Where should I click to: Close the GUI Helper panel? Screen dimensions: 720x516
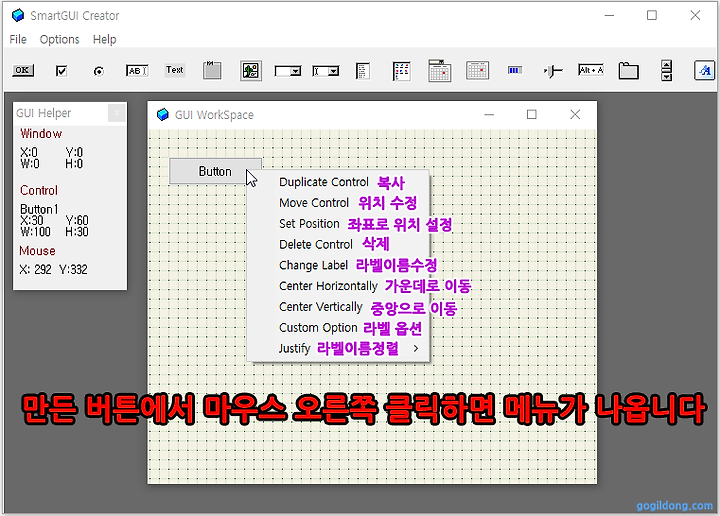pos(117,113)
